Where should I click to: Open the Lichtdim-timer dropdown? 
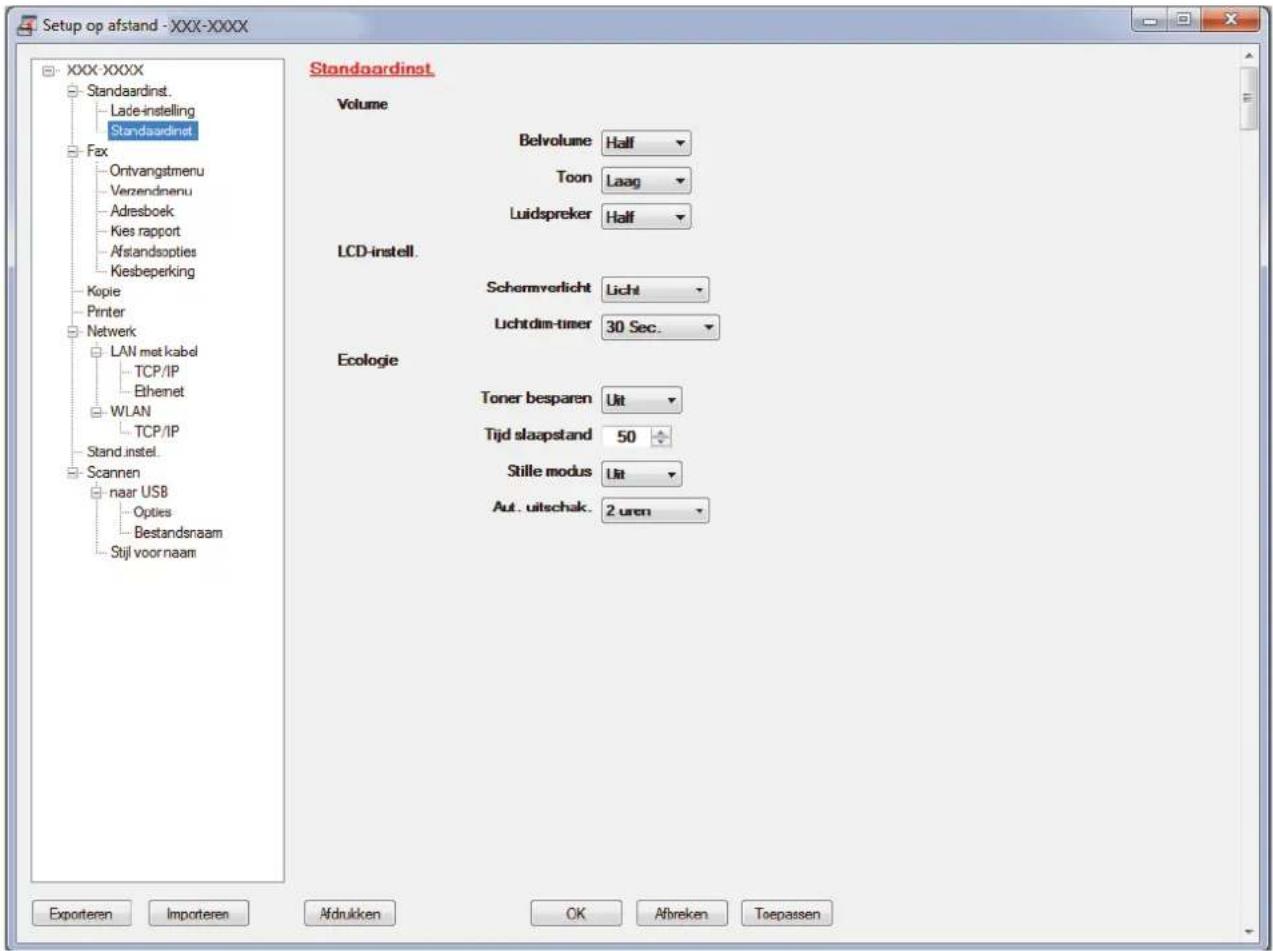tap(659, 327)
